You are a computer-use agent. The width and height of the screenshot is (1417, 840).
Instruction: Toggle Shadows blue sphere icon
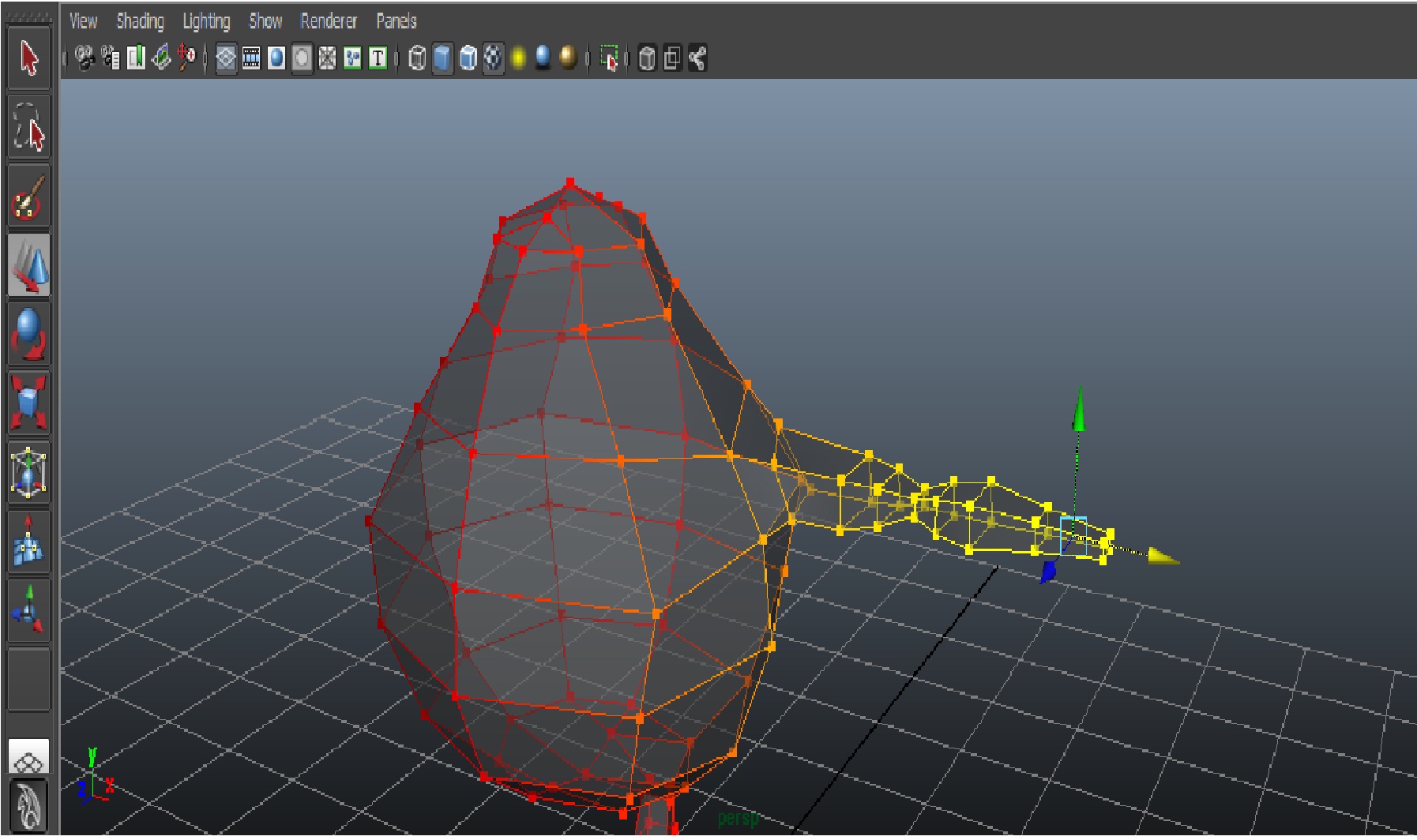[543, 58]
